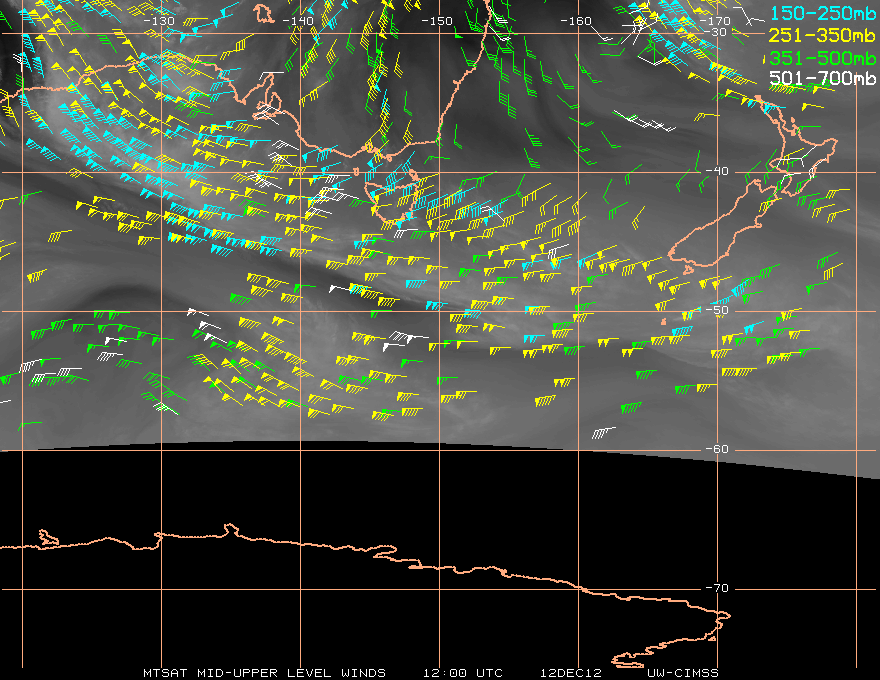Click the UW-CIMSS credit text
Viewport: 880px width, 680px height.
[682, 673]
